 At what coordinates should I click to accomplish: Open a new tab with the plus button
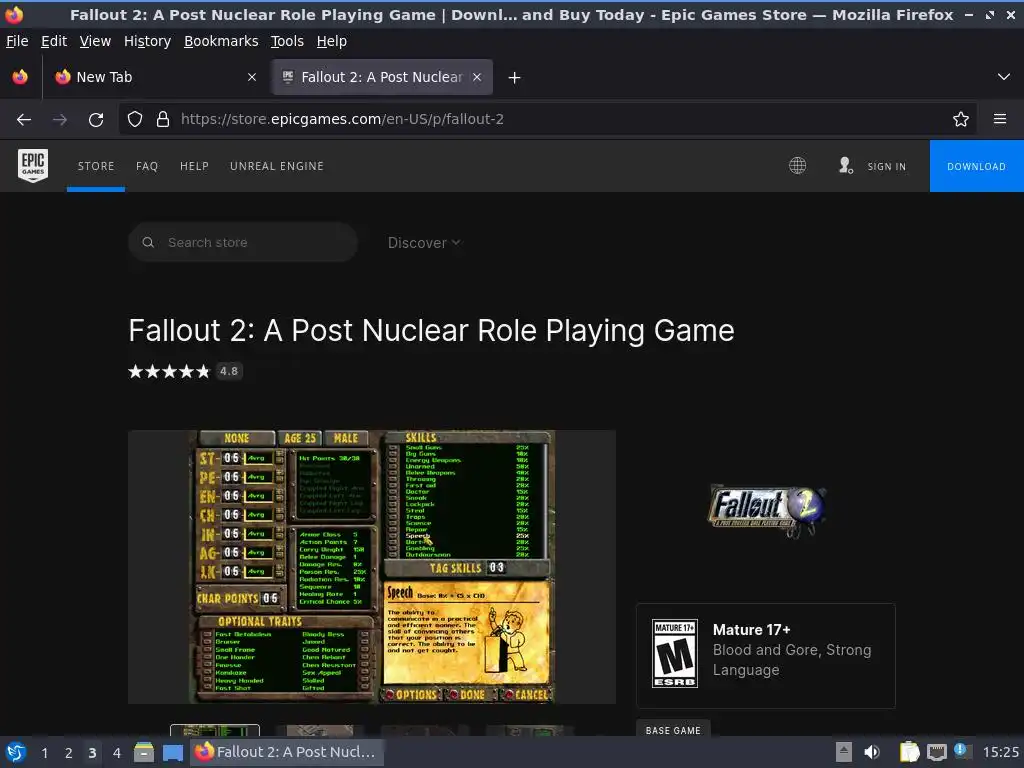[x=515, y=78]
